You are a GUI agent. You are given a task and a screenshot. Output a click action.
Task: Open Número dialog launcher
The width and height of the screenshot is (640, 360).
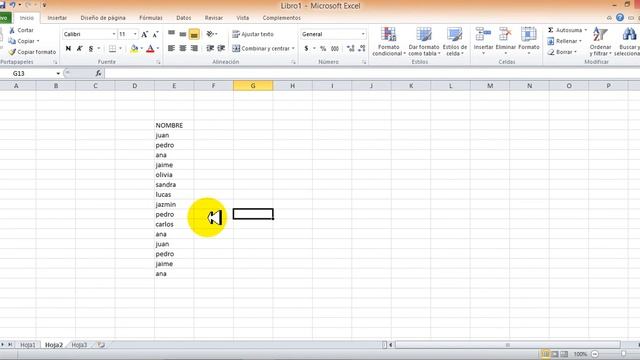pyautogui.click(x=364, y=62)
